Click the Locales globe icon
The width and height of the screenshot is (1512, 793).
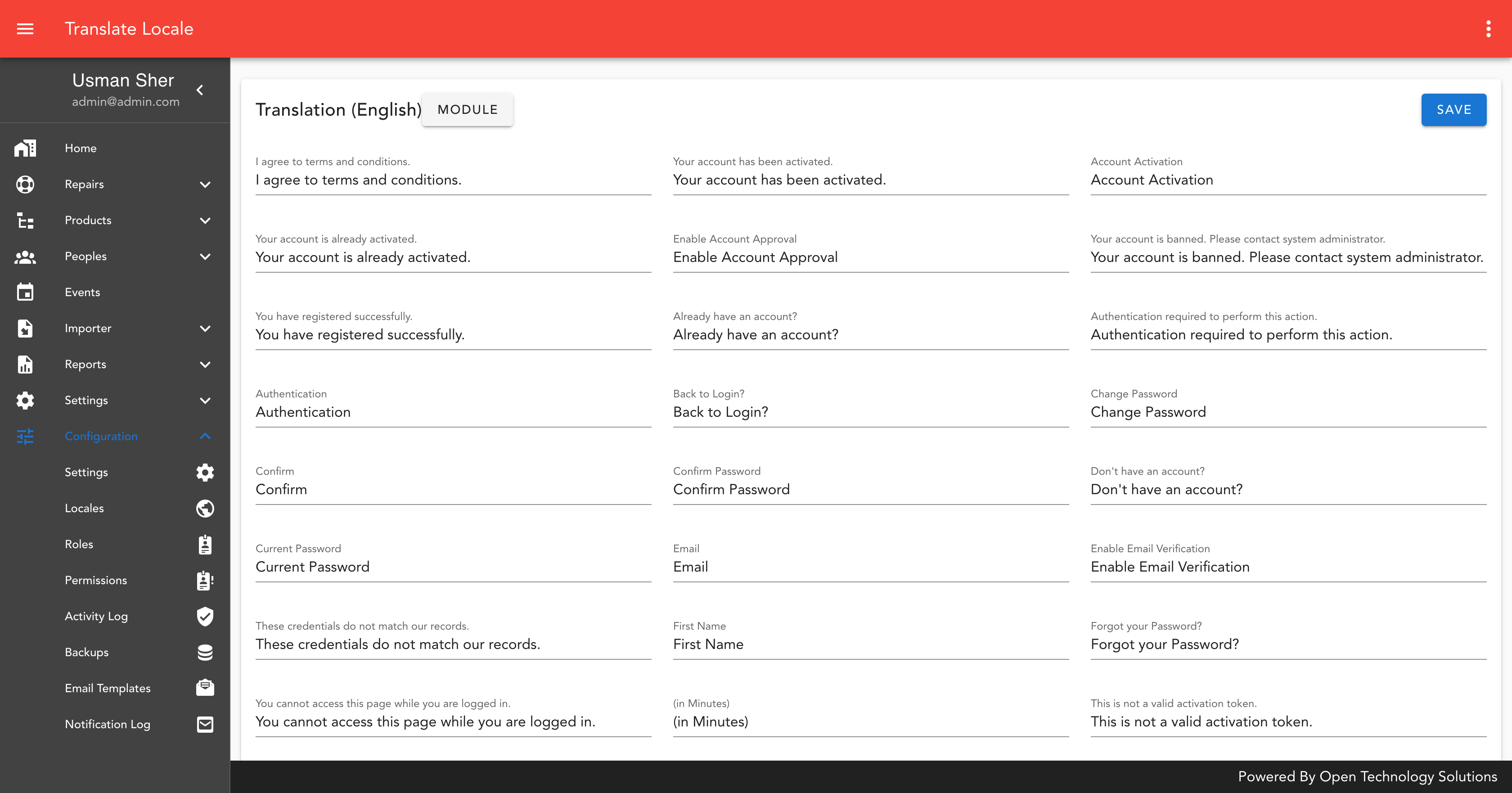pyautogui.click(x=205, y=508)
